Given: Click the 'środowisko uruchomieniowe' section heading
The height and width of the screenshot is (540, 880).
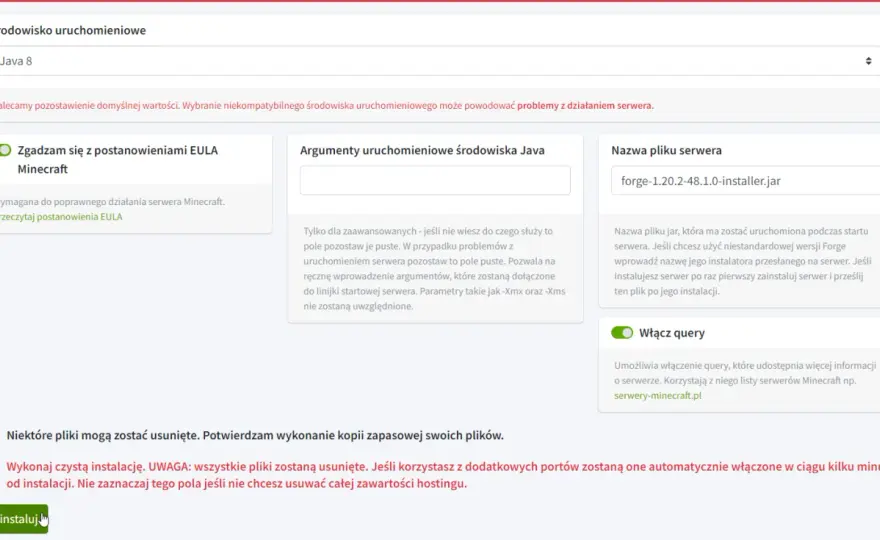Looking at the screenshot, I should point(73,30).
